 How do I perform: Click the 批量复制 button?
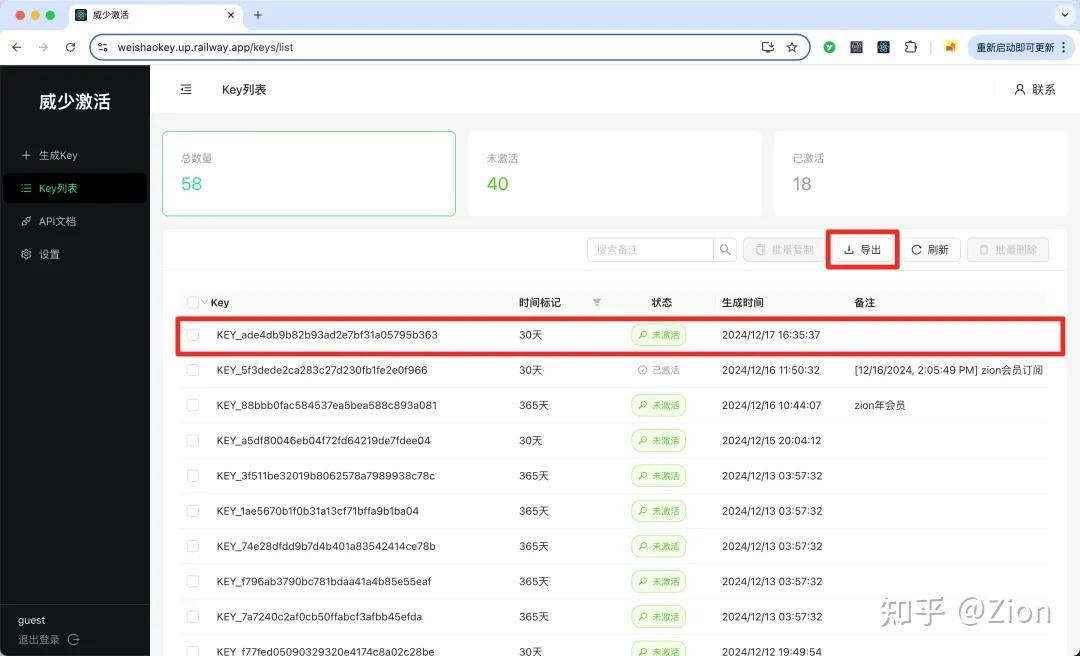tap(785, 249)
